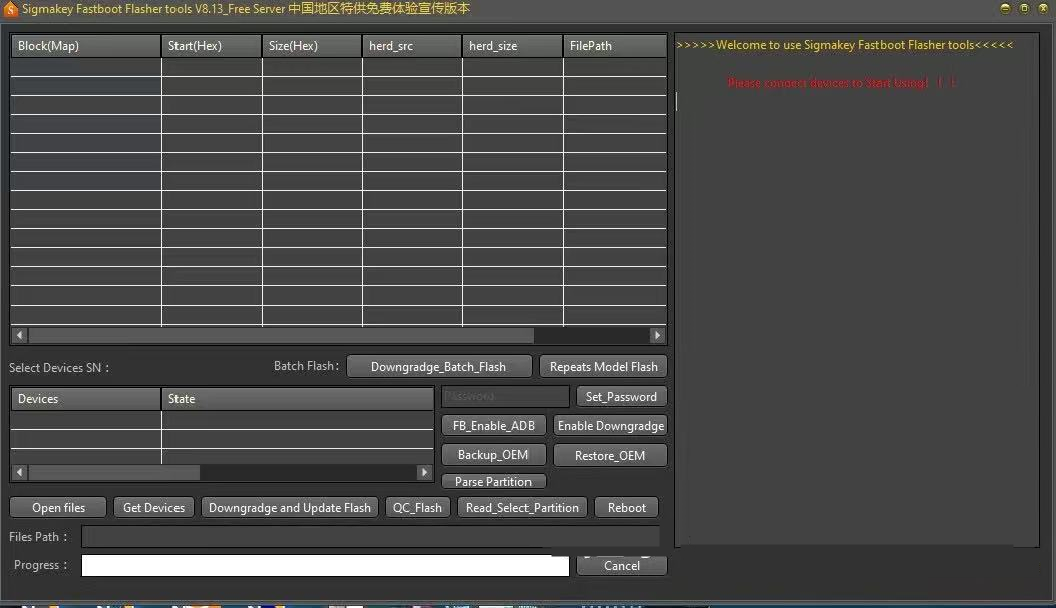Reboot the device with Reboot button
1056x608 pixels.
[626, 508]
